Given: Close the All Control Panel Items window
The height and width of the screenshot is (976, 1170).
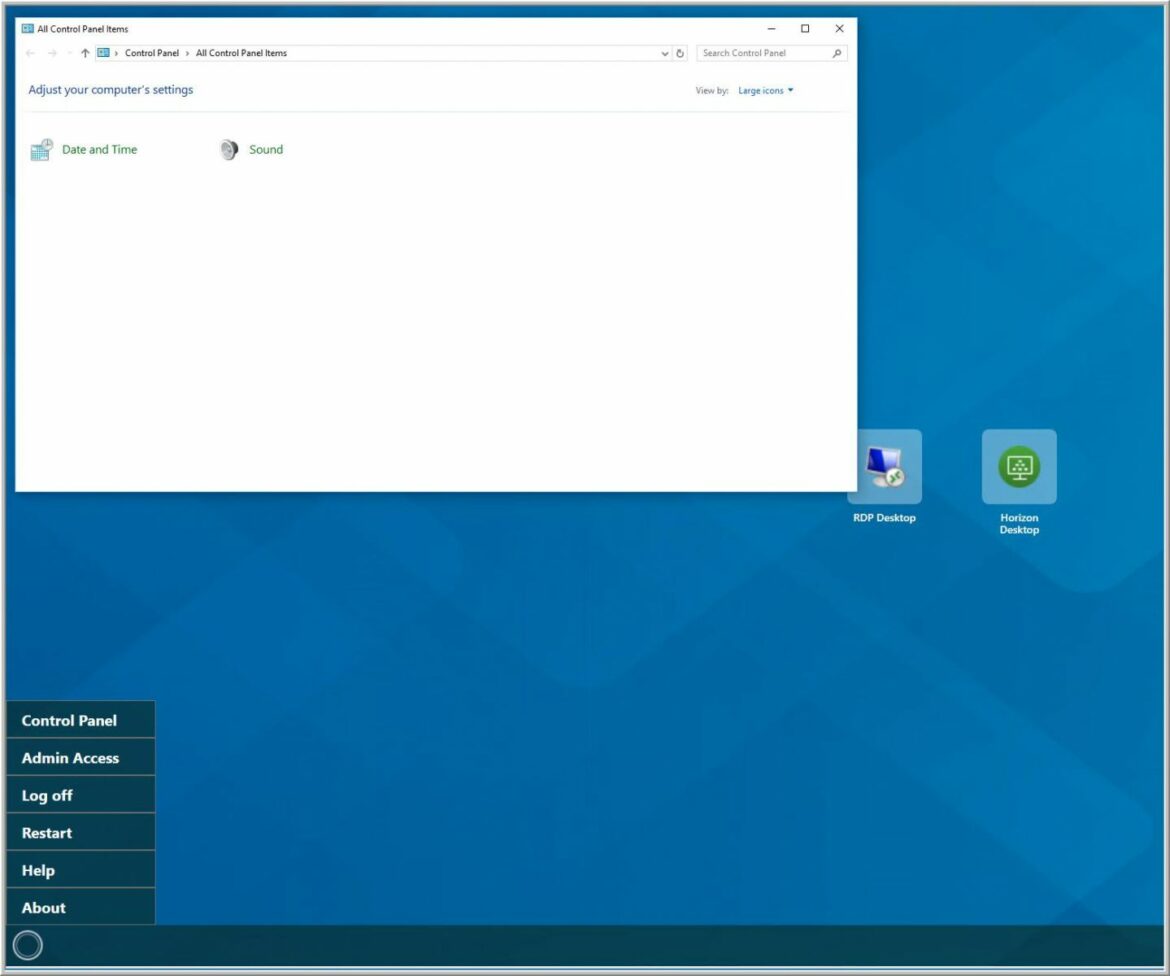Looking at the screenshot, I should pos(839,28).
